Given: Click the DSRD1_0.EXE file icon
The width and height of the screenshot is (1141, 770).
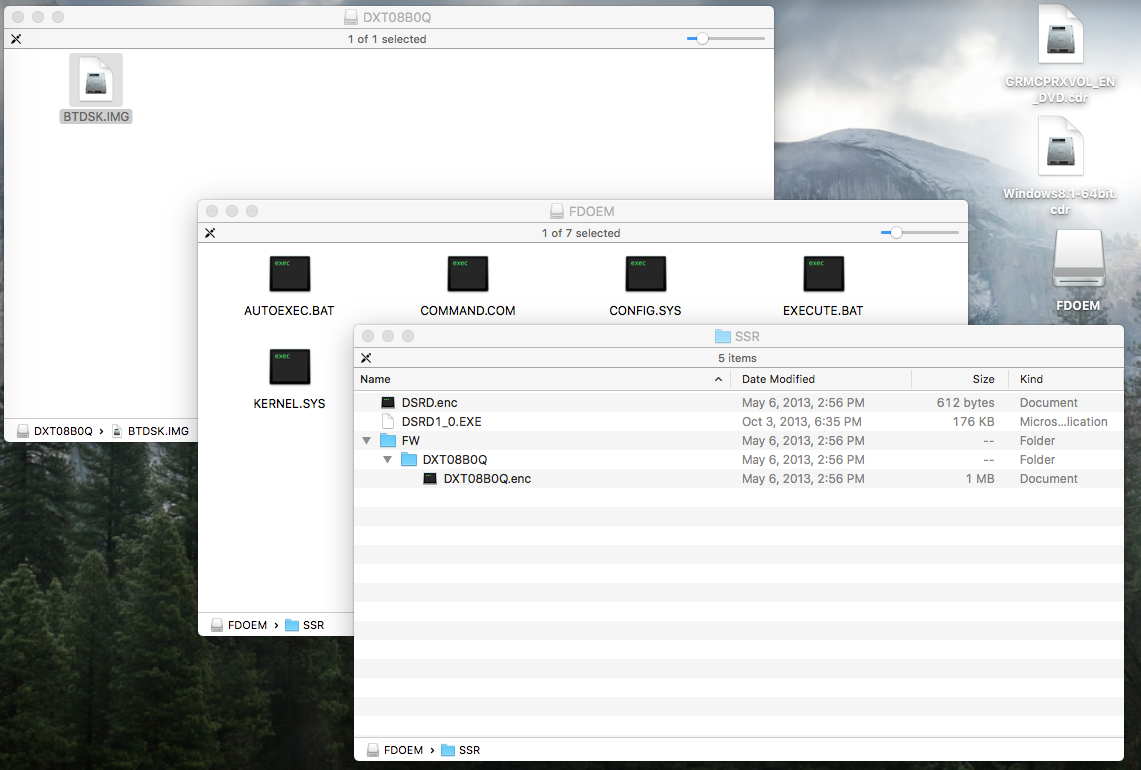Looking at the screenshot, I should click(388, 421).
